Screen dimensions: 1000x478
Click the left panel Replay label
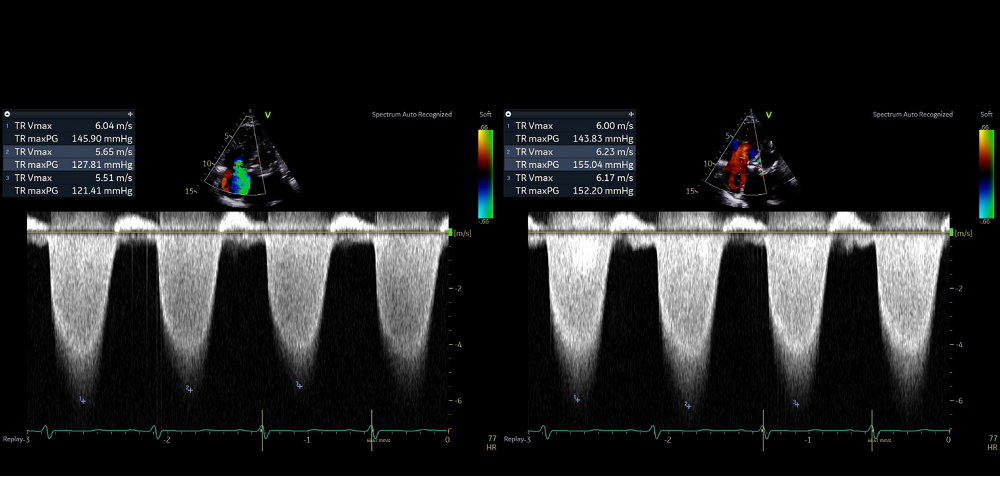(13, 439)
